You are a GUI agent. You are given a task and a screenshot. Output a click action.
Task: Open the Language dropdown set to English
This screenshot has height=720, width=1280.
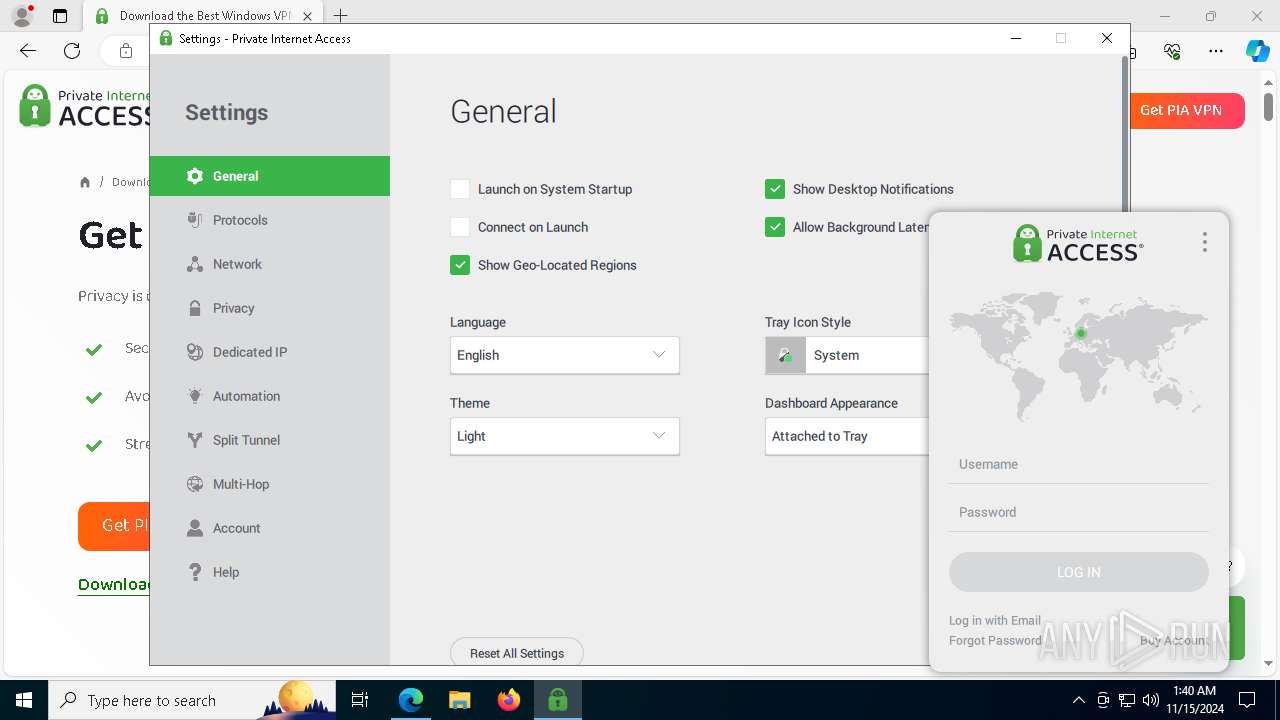point(565,355)
